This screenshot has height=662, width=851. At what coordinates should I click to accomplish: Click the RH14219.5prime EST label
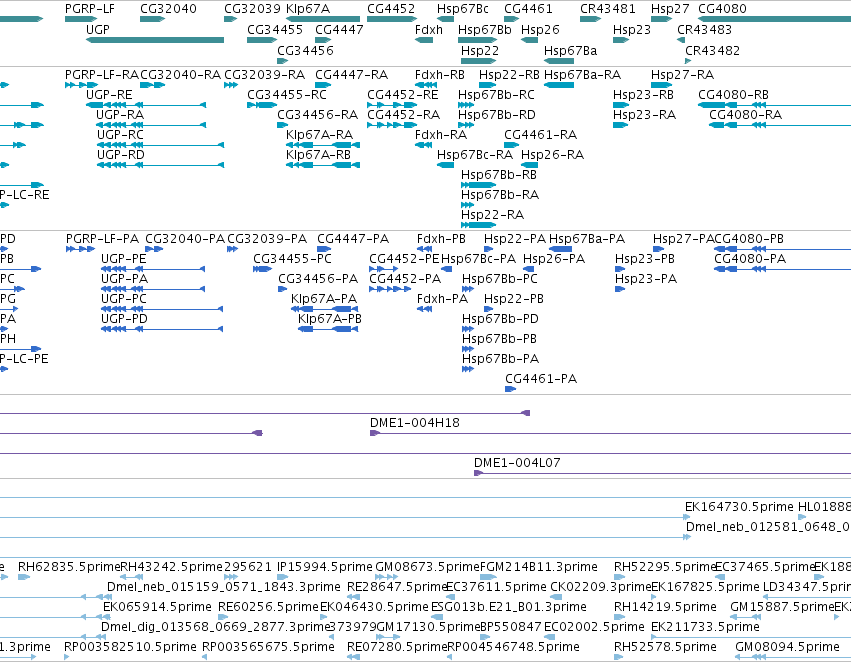pyautogui.click(x=665, y=607)
